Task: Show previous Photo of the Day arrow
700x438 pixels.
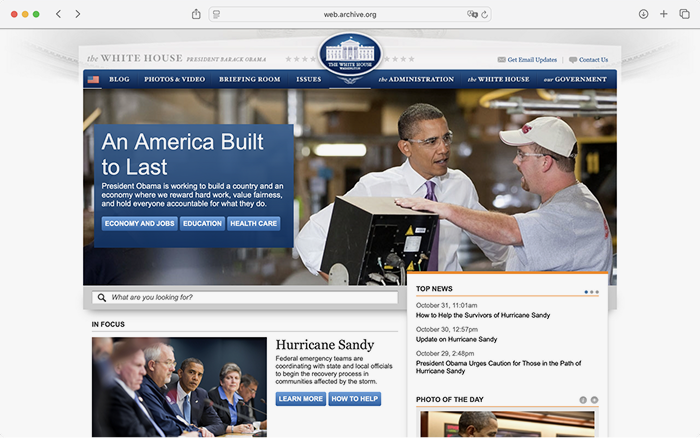Action: tap(583, 400)
